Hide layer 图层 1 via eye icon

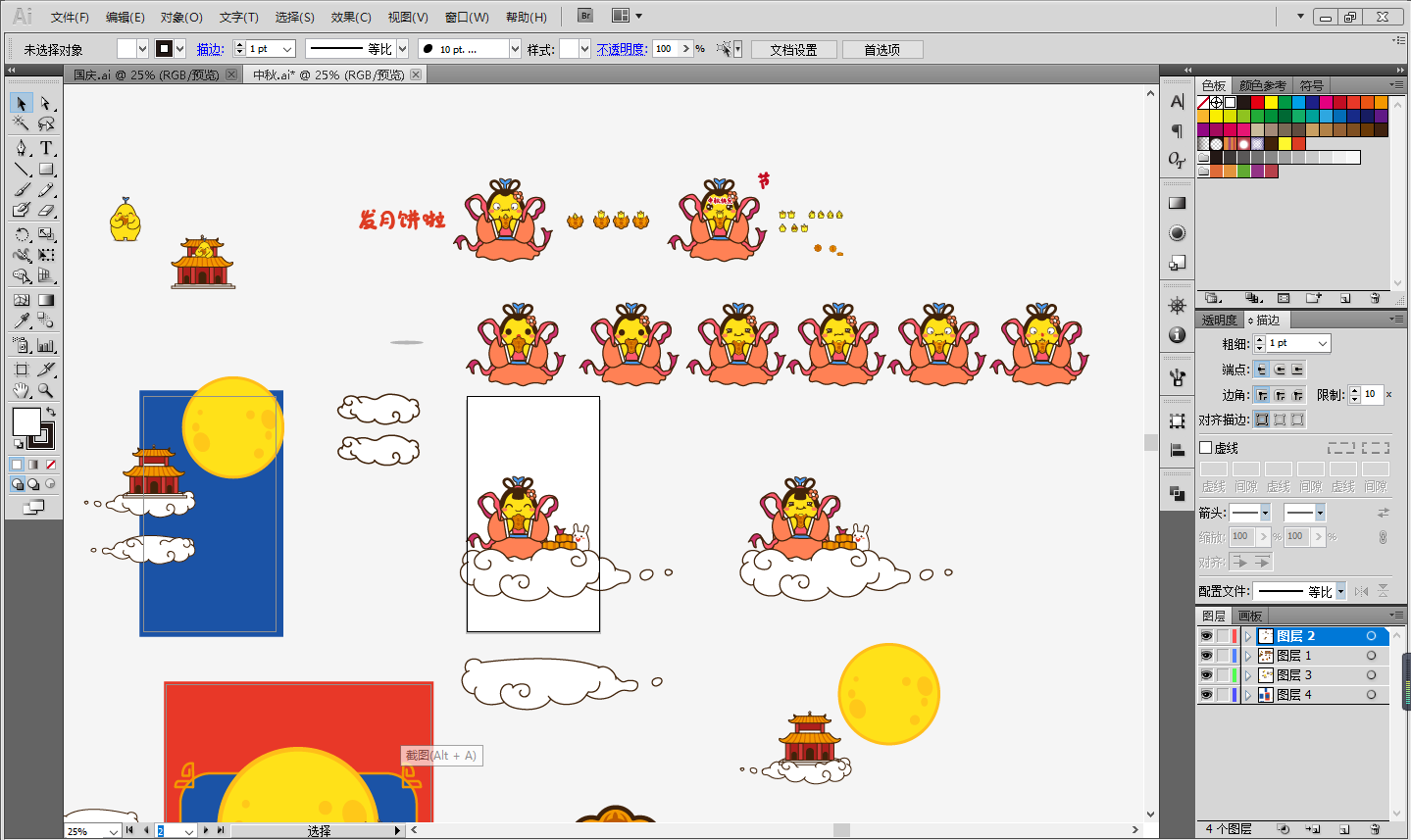tap(1206, 656)
